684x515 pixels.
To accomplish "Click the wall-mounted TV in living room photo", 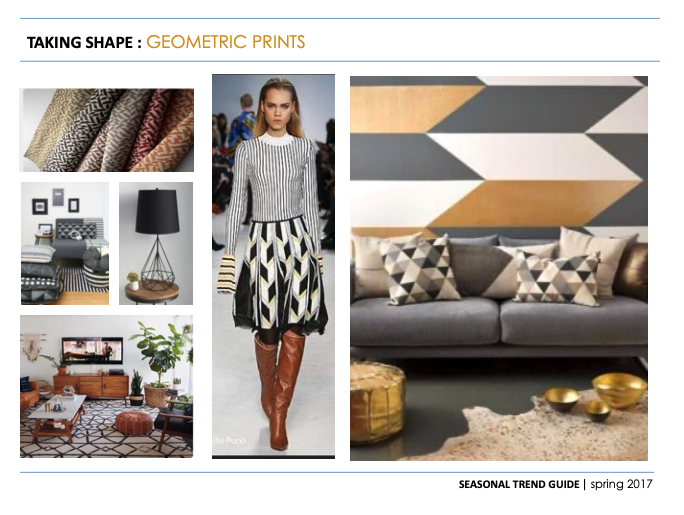I will 92,350.
